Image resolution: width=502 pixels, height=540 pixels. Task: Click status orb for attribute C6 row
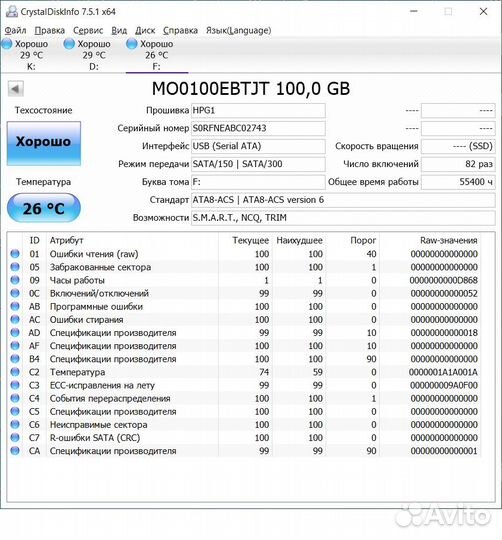[15, 424]
